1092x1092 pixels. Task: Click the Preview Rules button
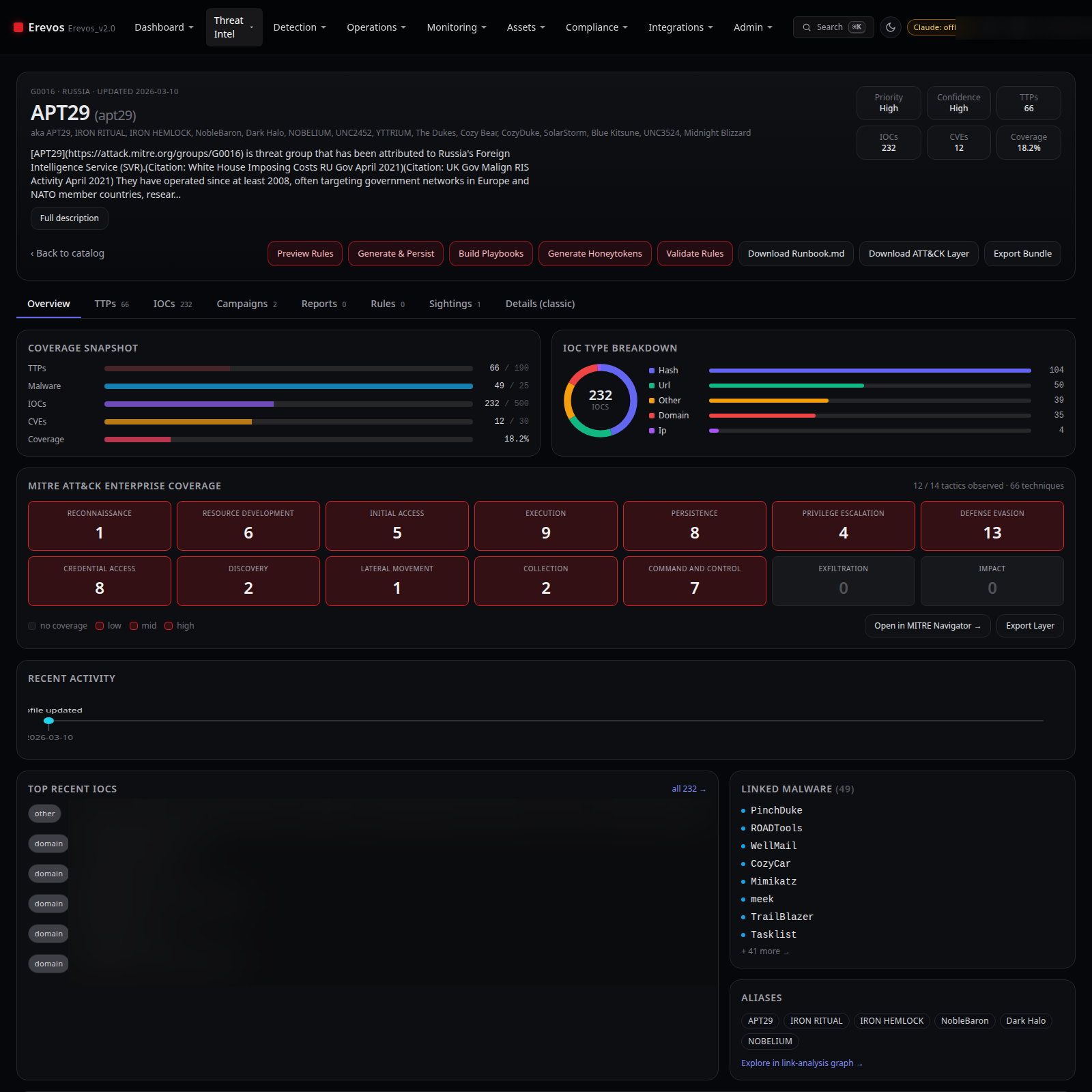[x=305, y=254]
